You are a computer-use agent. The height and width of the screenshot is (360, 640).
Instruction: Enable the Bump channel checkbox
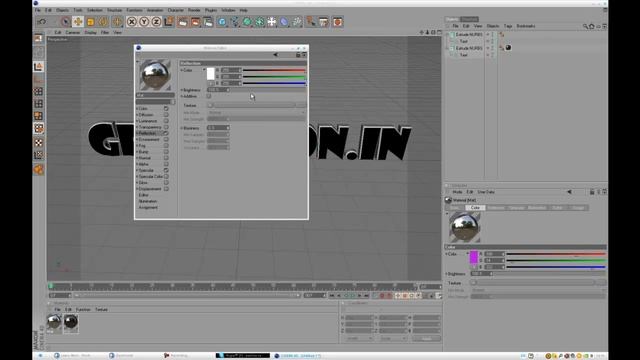166,151
